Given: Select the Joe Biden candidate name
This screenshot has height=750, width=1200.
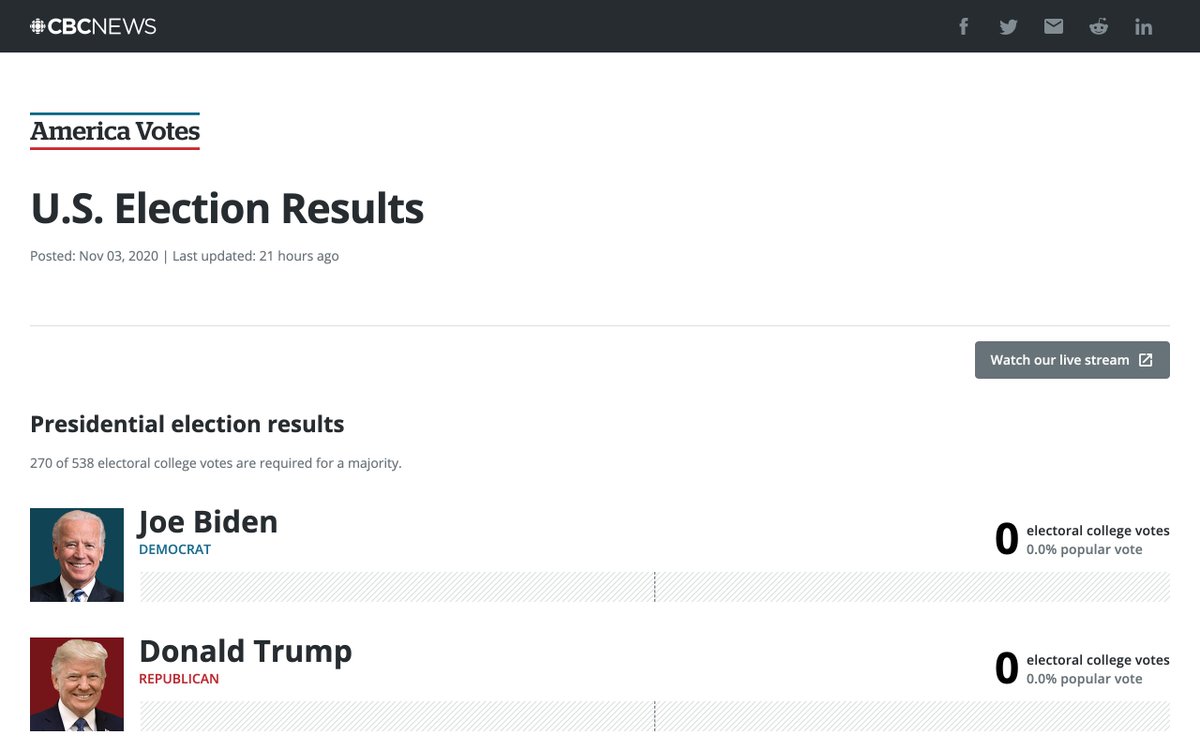Looking at the screenshot, I should (x=208, y=522).
